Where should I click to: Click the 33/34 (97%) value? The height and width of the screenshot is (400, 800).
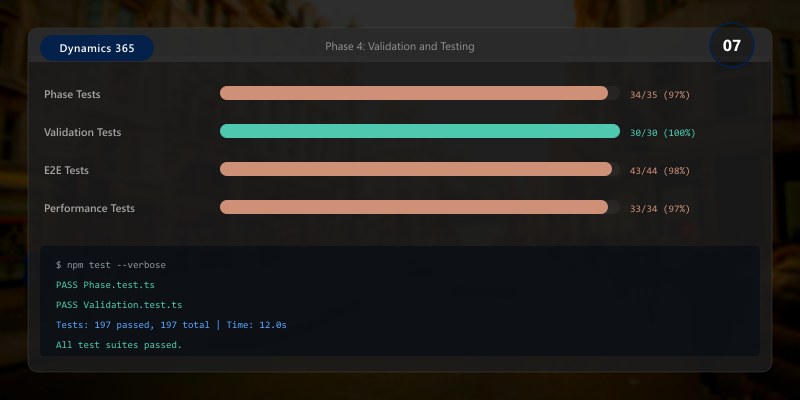click(x=660, y=209)
